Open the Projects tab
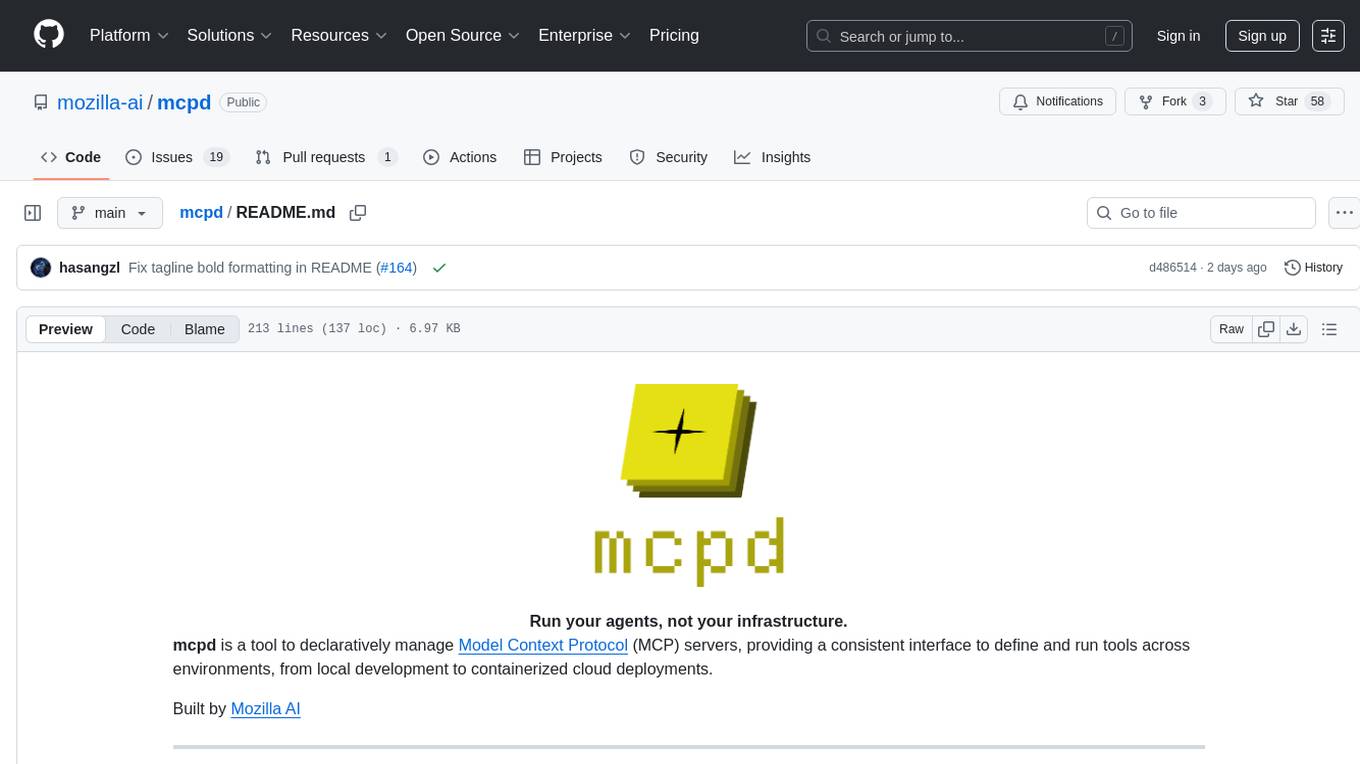 [563, 157]
